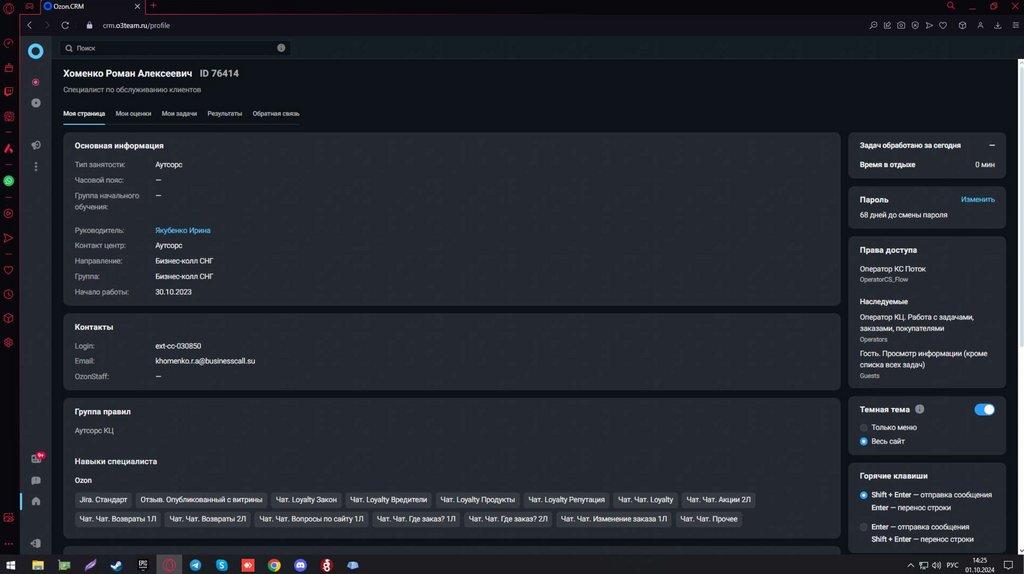Open the Opera sidebar settings gear
The height and width of the screenshot is (574, 1024).
tap(8, 342)
